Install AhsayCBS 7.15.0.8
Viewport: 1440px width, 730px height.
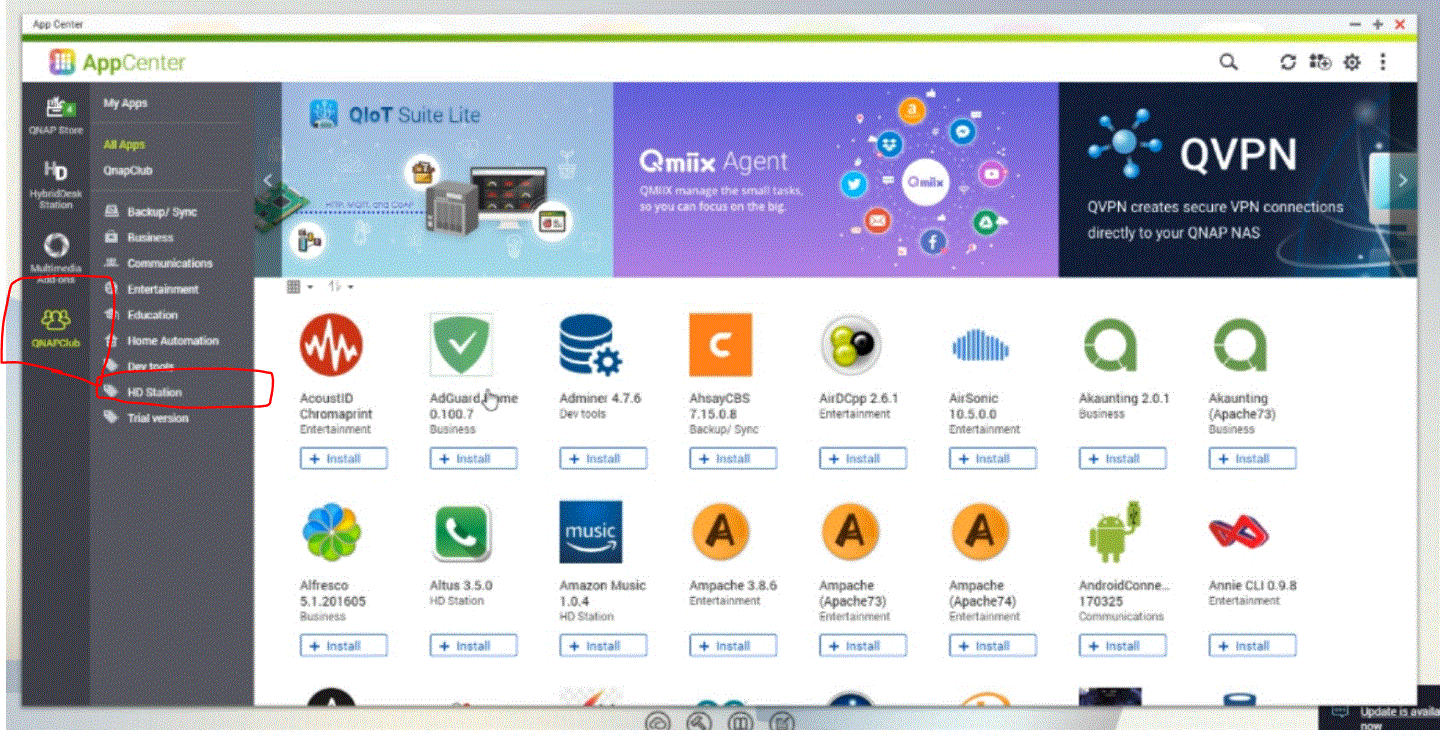(733, 459)
